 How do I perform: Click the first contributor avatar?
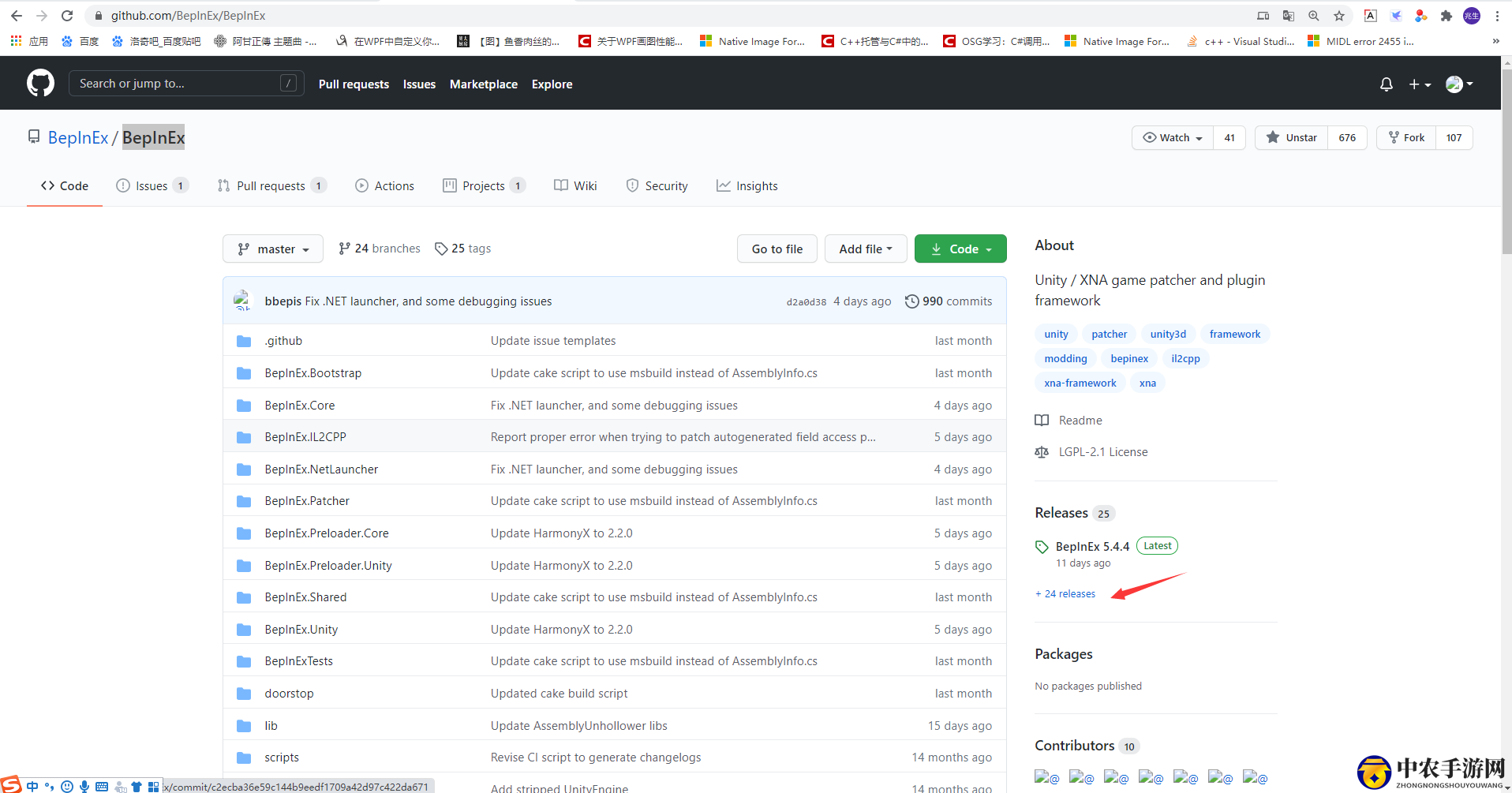[x=1047, y=777]
